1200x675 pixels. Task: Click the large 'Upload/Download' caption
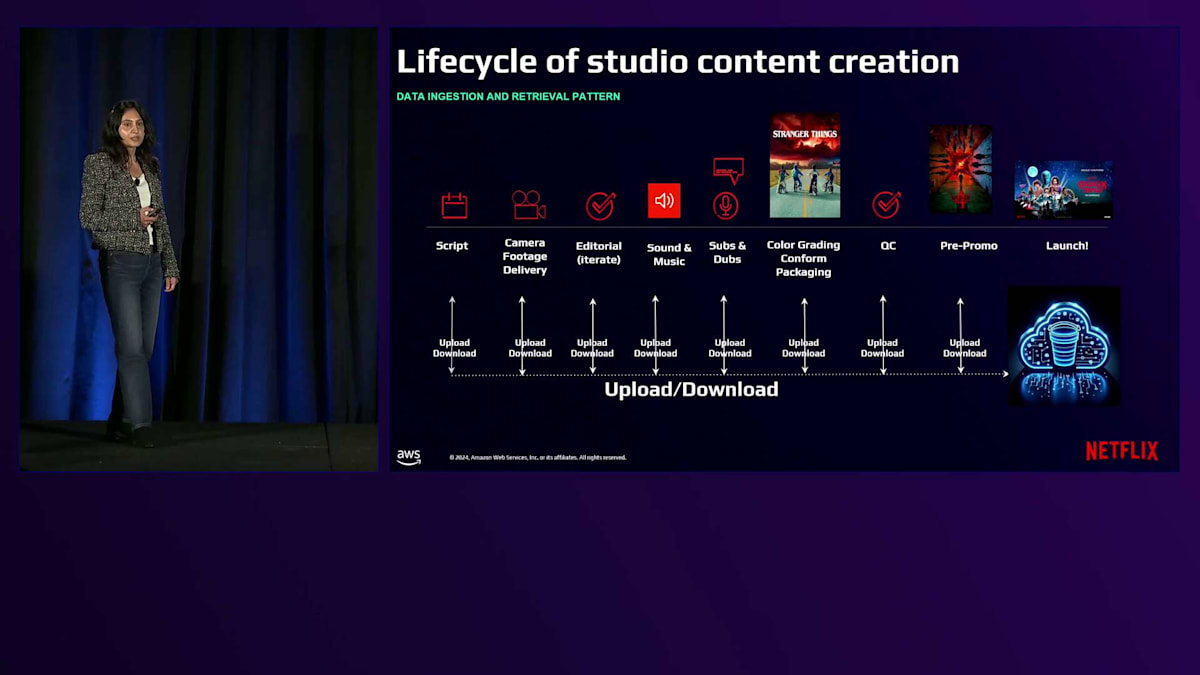coord(691,390)
